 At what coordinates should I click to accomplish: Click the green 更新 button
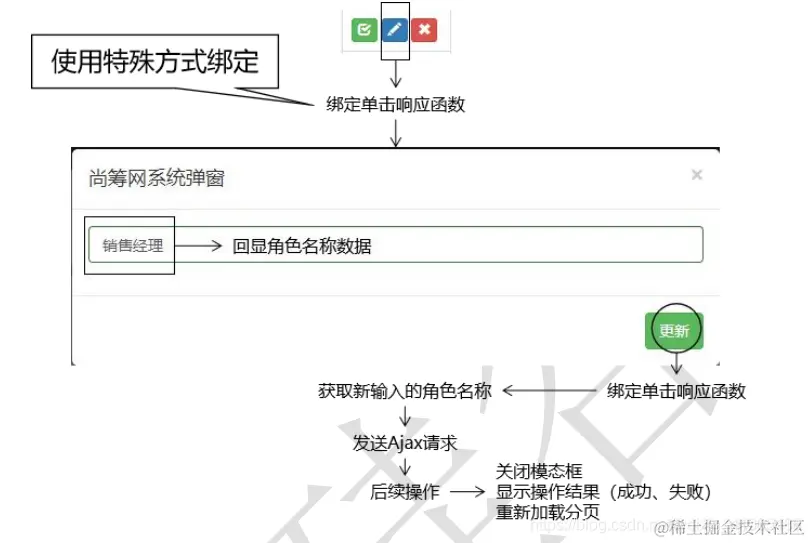674,330
